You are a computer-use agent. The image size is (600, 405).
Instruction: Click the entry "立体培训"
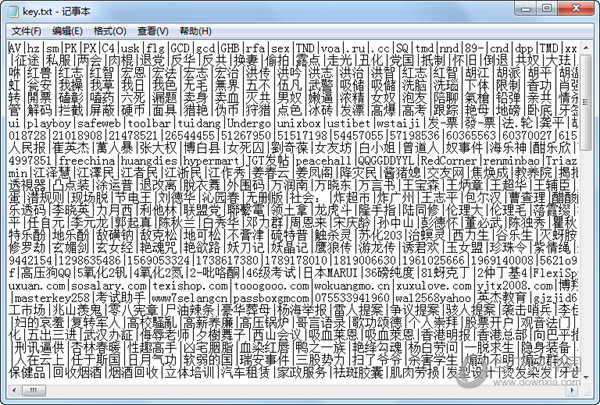[189, 372]
